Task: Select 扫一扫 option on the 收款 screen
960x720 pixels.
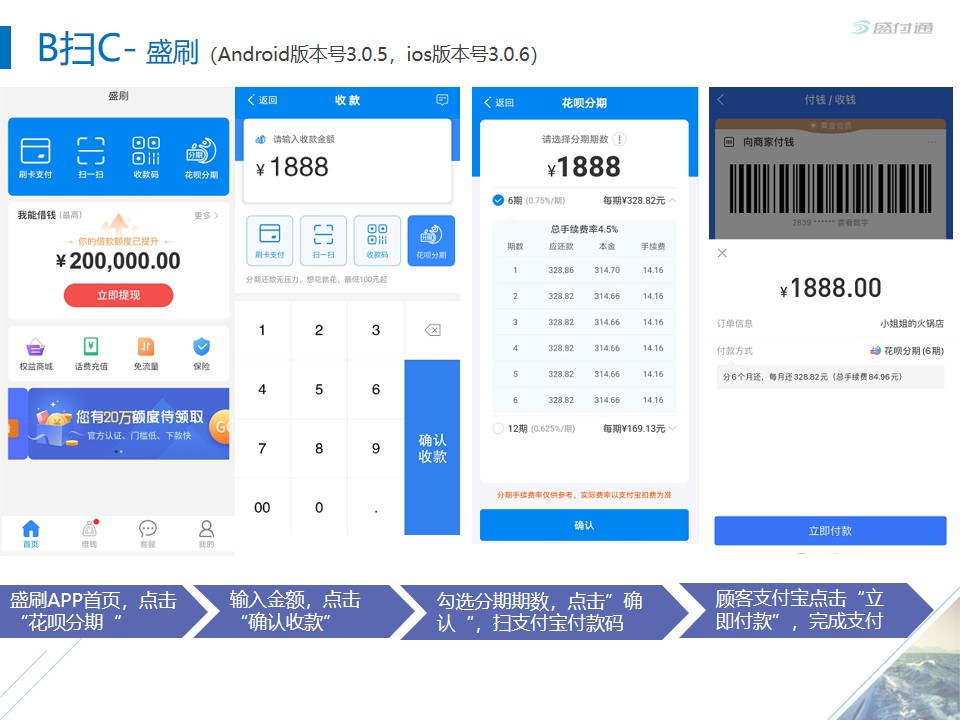Action: pos(323,241)
